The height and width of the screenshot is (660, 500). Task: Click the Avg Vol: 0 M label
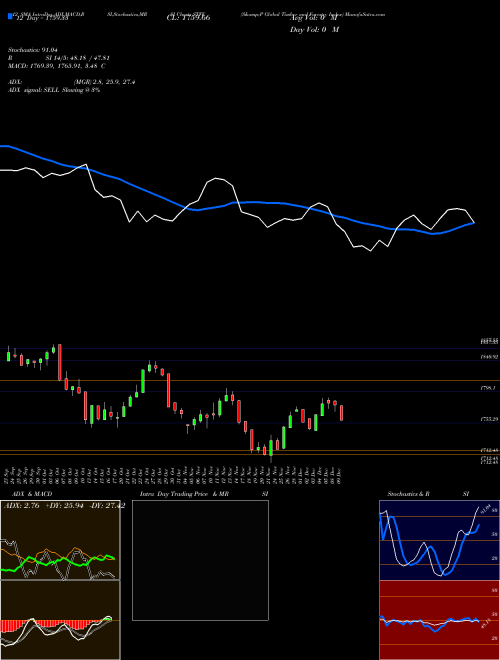313,18
